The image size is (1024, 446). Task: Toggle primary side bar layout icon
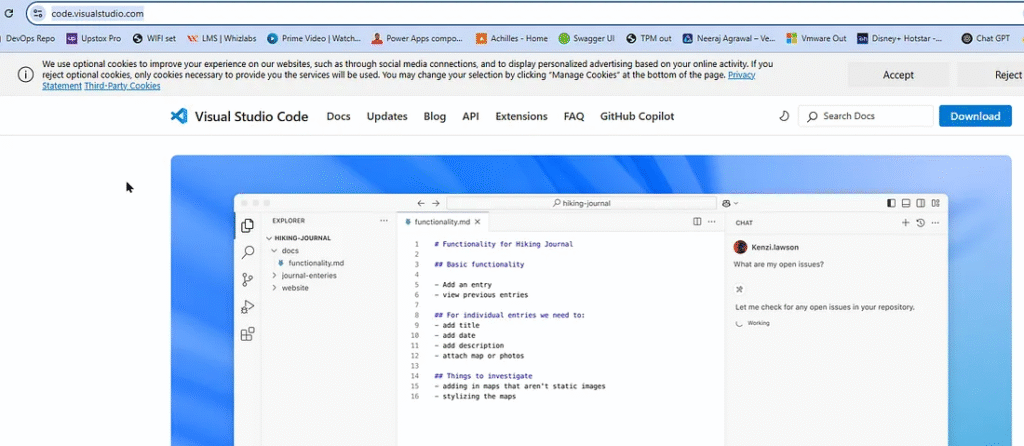tap(891, 203)
